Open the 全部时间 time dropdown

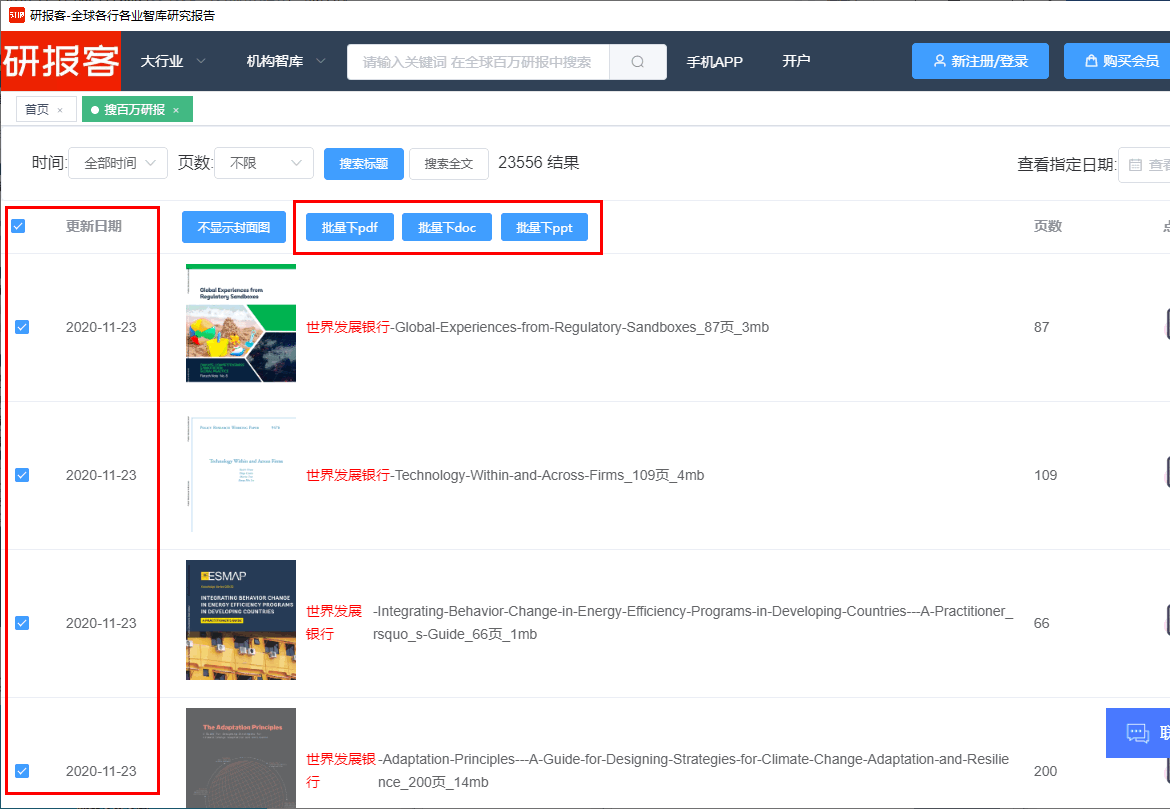[x=118, y=163]
